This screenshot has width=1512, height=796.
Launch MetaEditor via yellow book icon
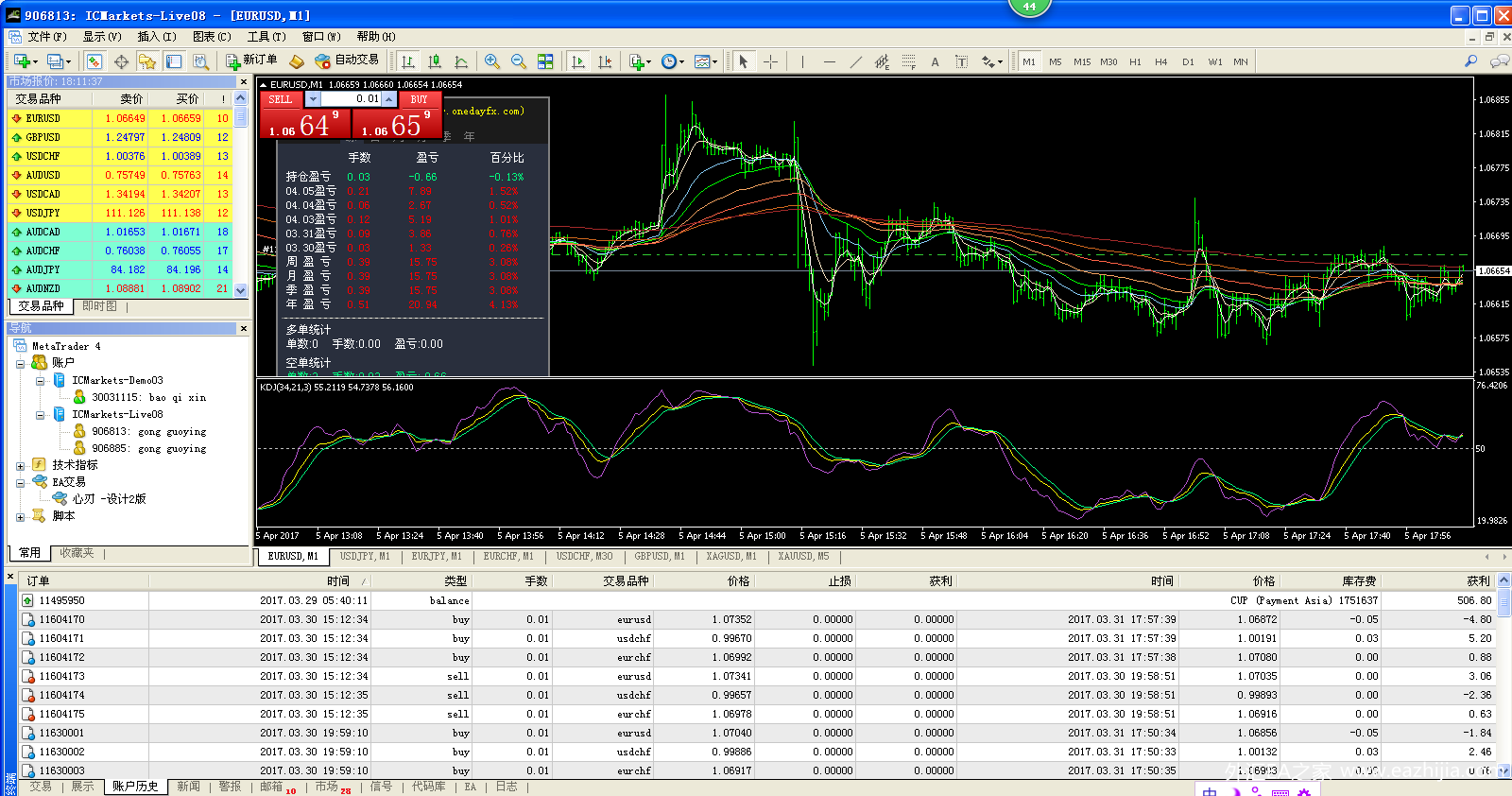[297, 61]
